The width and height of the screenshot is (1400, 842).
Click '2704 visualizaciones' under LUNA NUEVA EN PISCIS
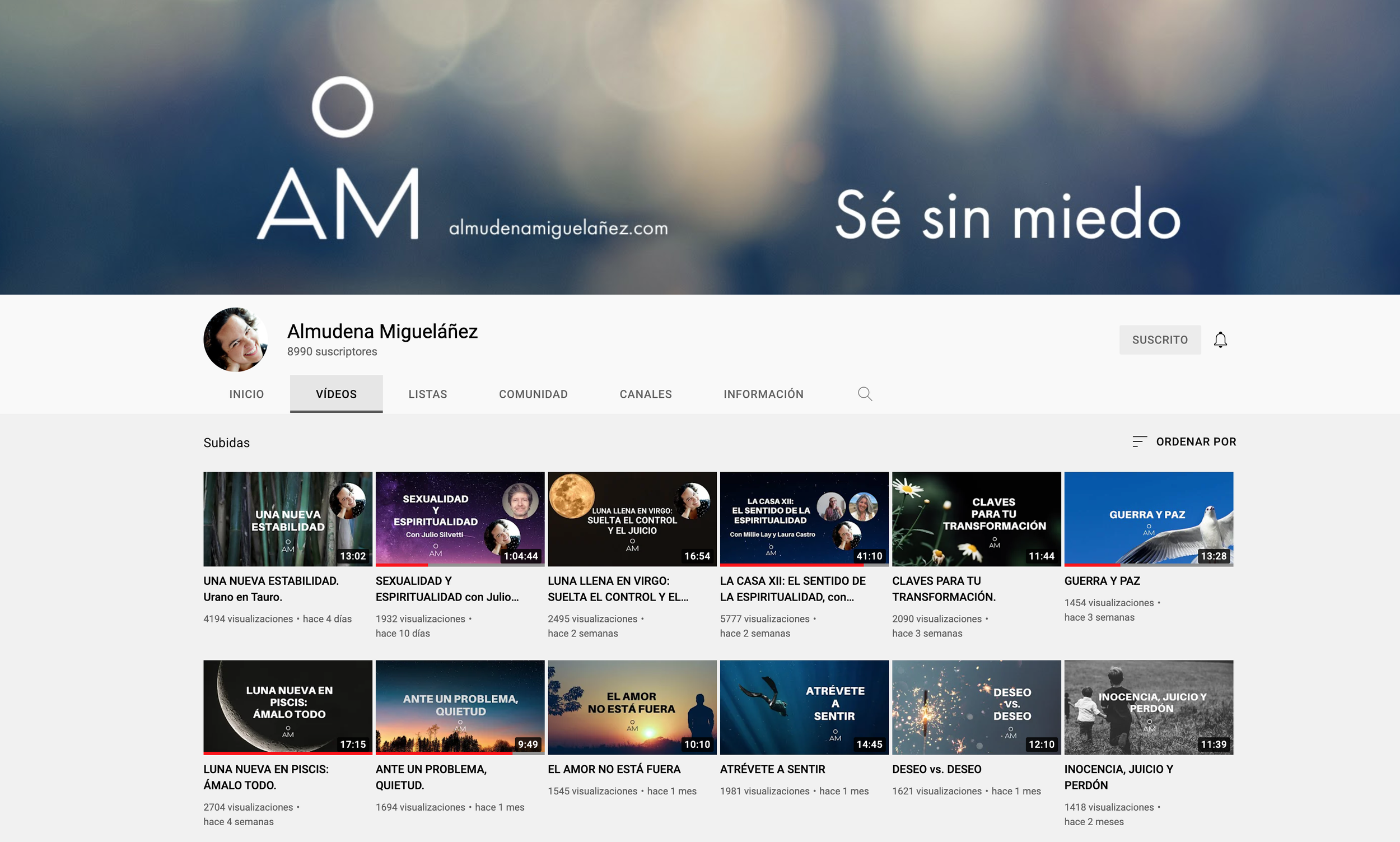coord(248,807)
